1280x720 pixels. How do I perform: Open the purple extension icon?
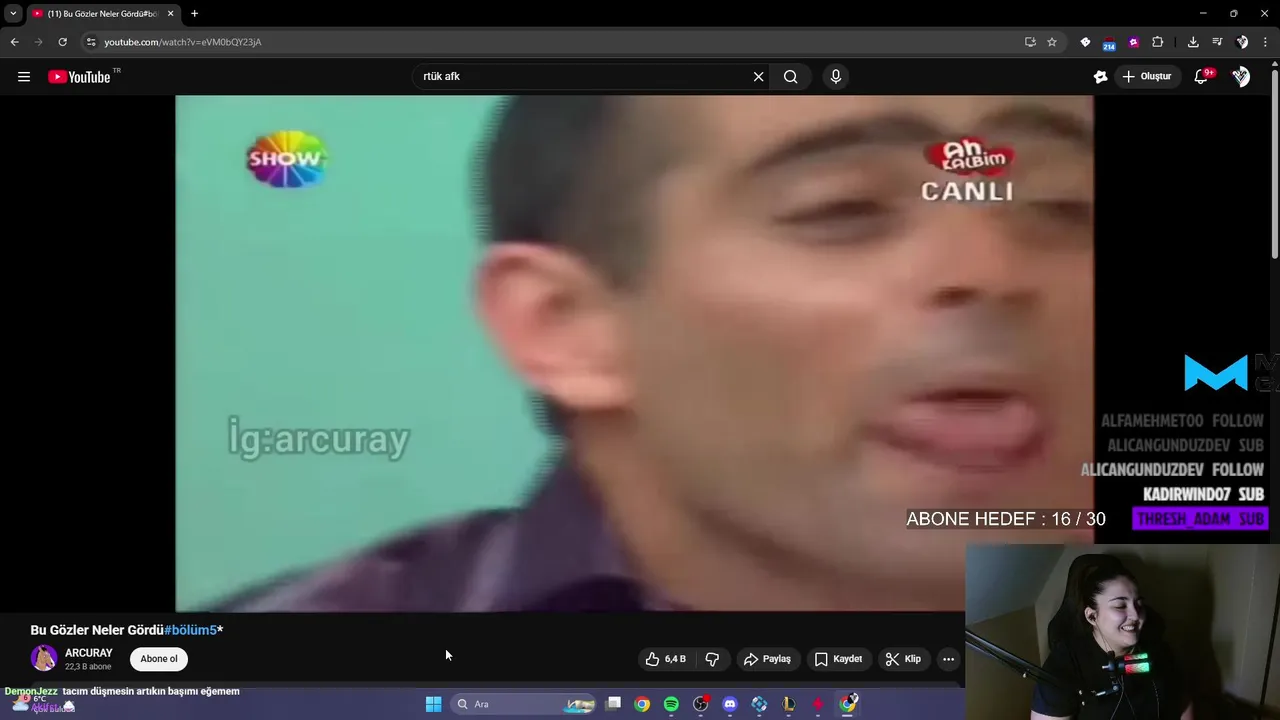(x=1133, y=42)
